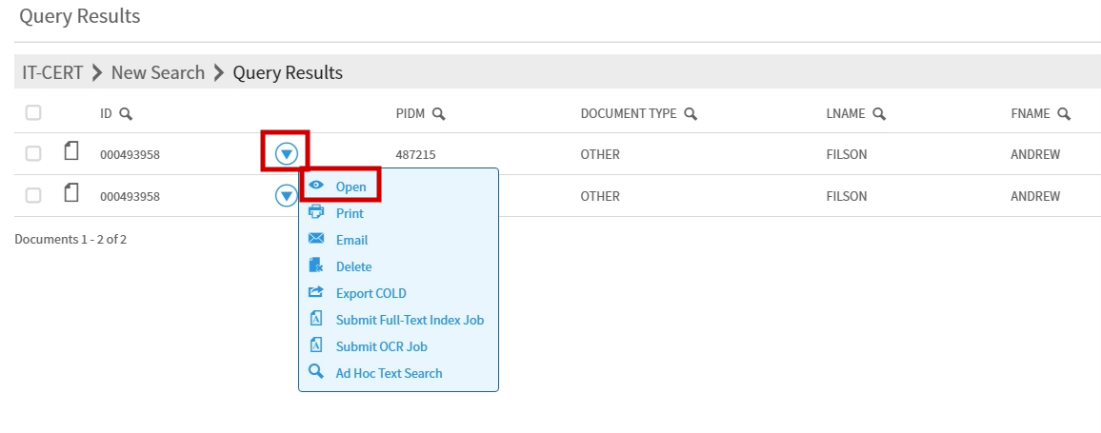Click the PIDM column search icon
The image size is (1101, 433).
tap(438, 114)
